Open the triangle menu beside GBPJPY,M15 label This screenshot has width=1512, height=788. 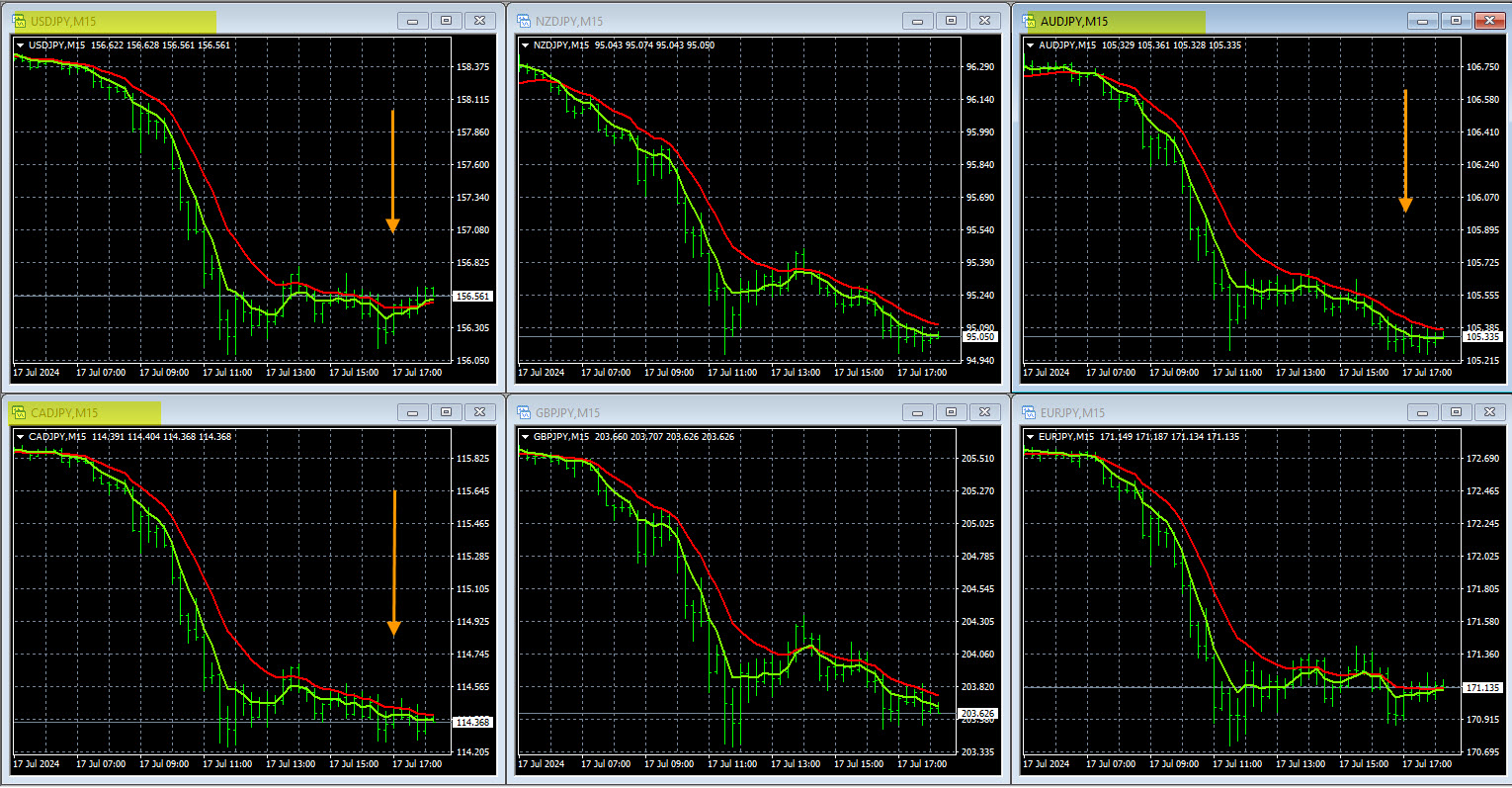(x=525, y=437)
